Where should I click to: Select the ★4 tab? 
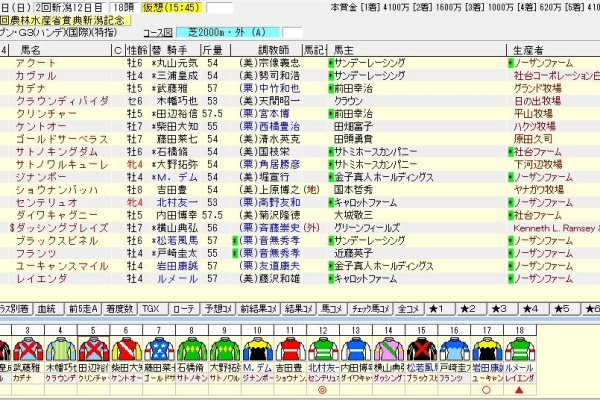(534, 309)
